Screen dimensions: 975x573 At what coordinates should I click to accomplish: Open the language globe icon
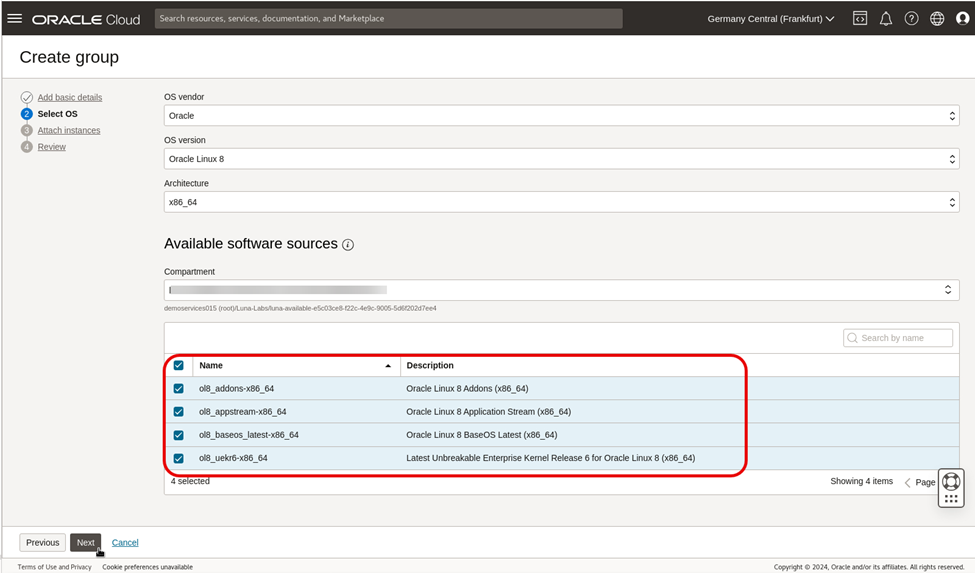tap(937, 19)
